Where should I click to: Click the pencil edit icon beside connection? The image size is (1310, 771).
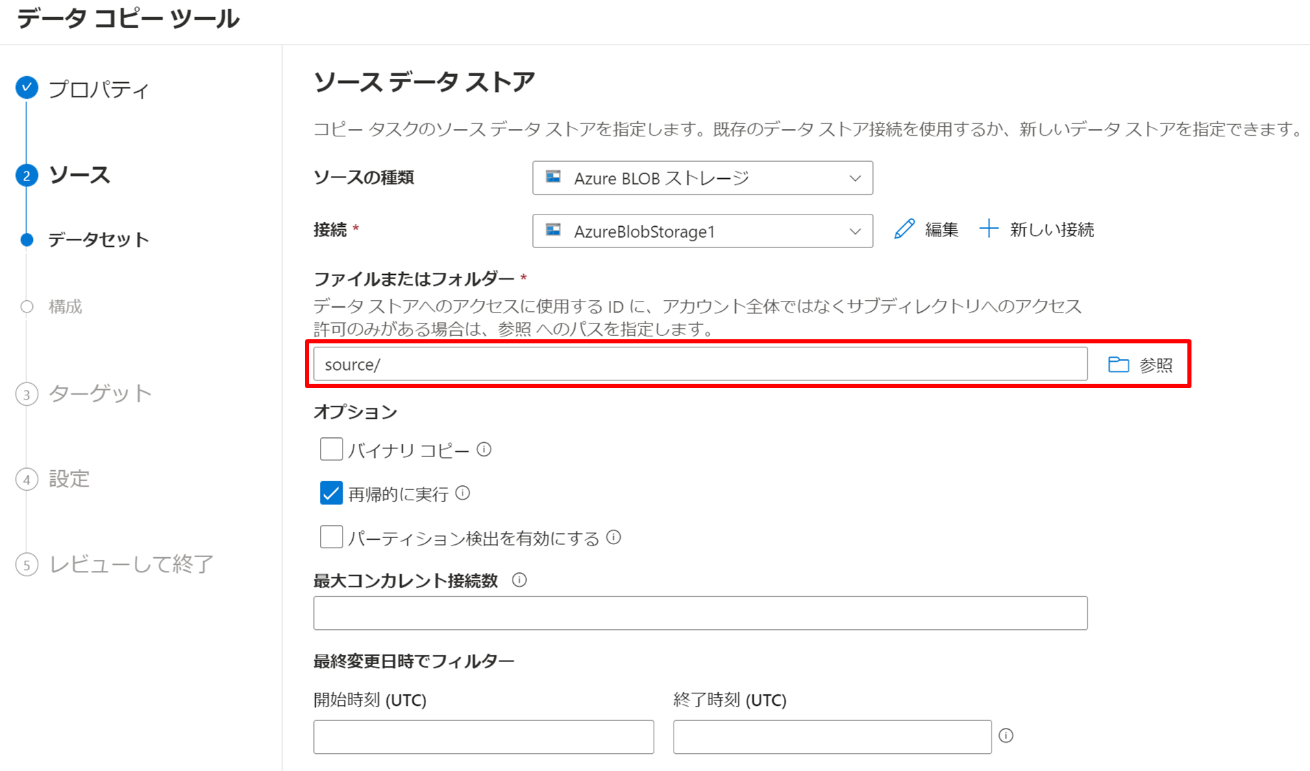coord(904,229)
